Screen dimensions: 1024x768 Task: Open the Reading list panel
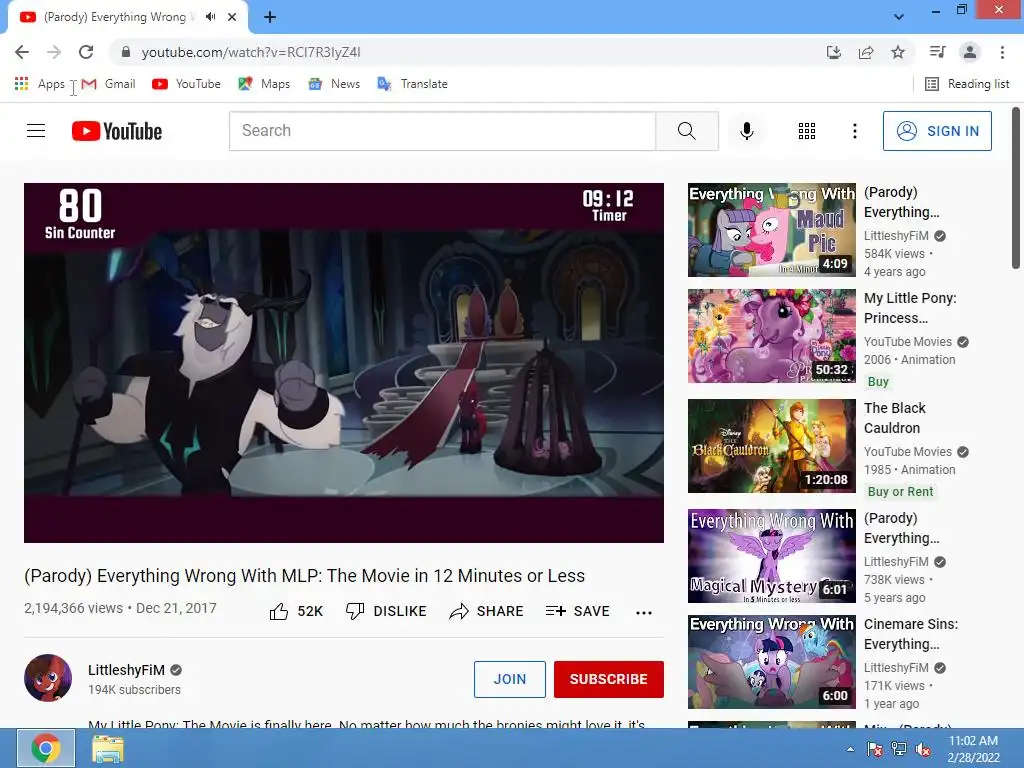point(968,84)
